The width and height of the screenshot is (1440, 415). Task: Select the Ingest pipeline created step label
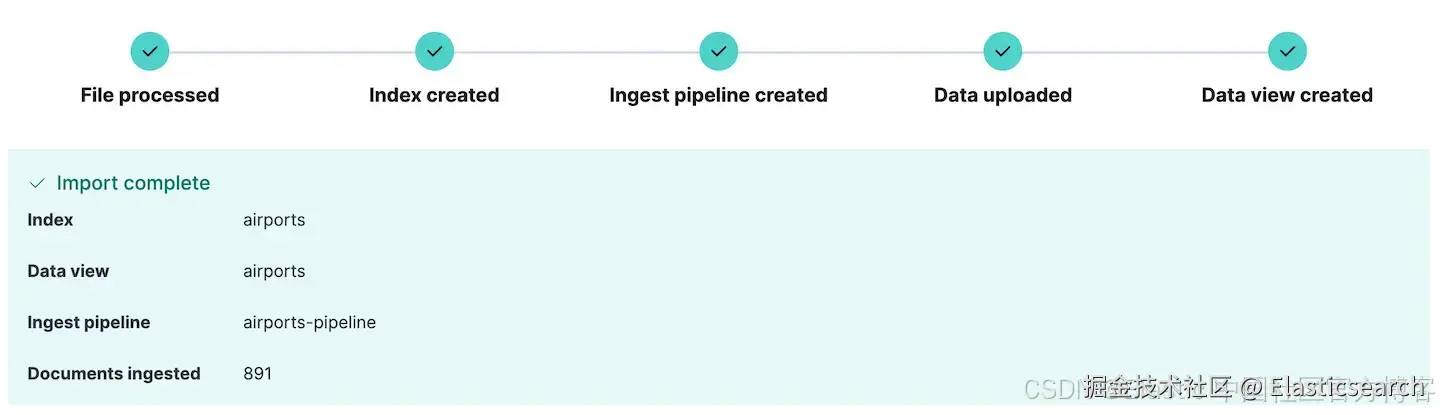click(718, 95)
